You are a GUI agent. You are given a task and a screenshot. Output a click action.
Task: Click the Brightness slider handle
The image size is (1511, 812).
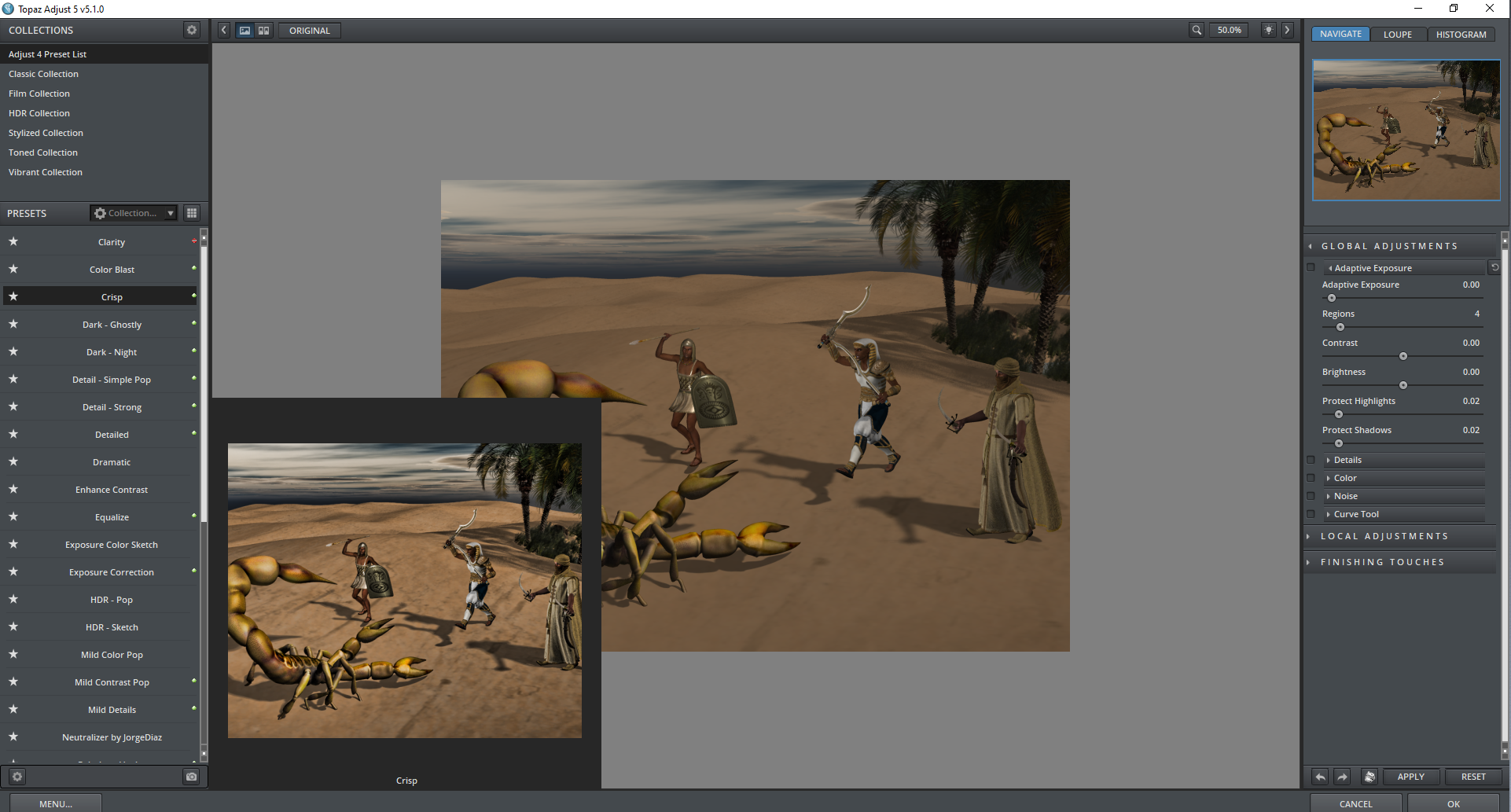click(x=1403, y=385)
